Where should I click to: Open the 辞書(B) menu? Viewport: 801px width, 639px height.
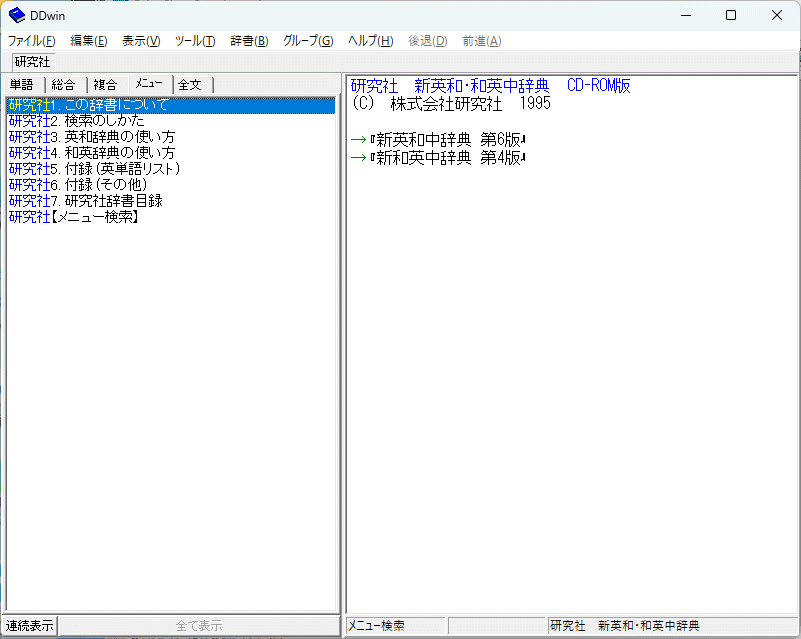tap(249, 41)
